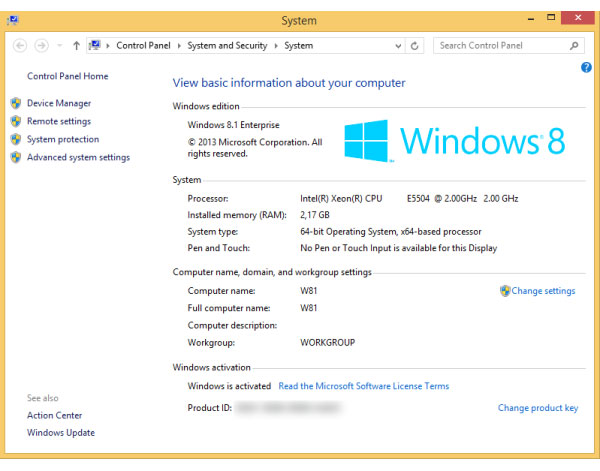Expand the chevron after System and Security breadcrumb
The width and height of the screenshot is (600, 471).
(276, 46)
